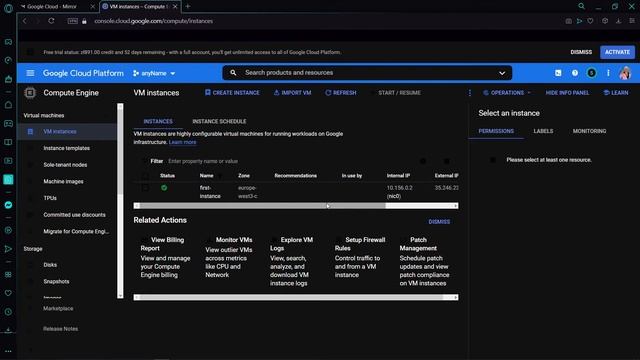Select the Permissions tab in info panel

[x=496, y=131]
